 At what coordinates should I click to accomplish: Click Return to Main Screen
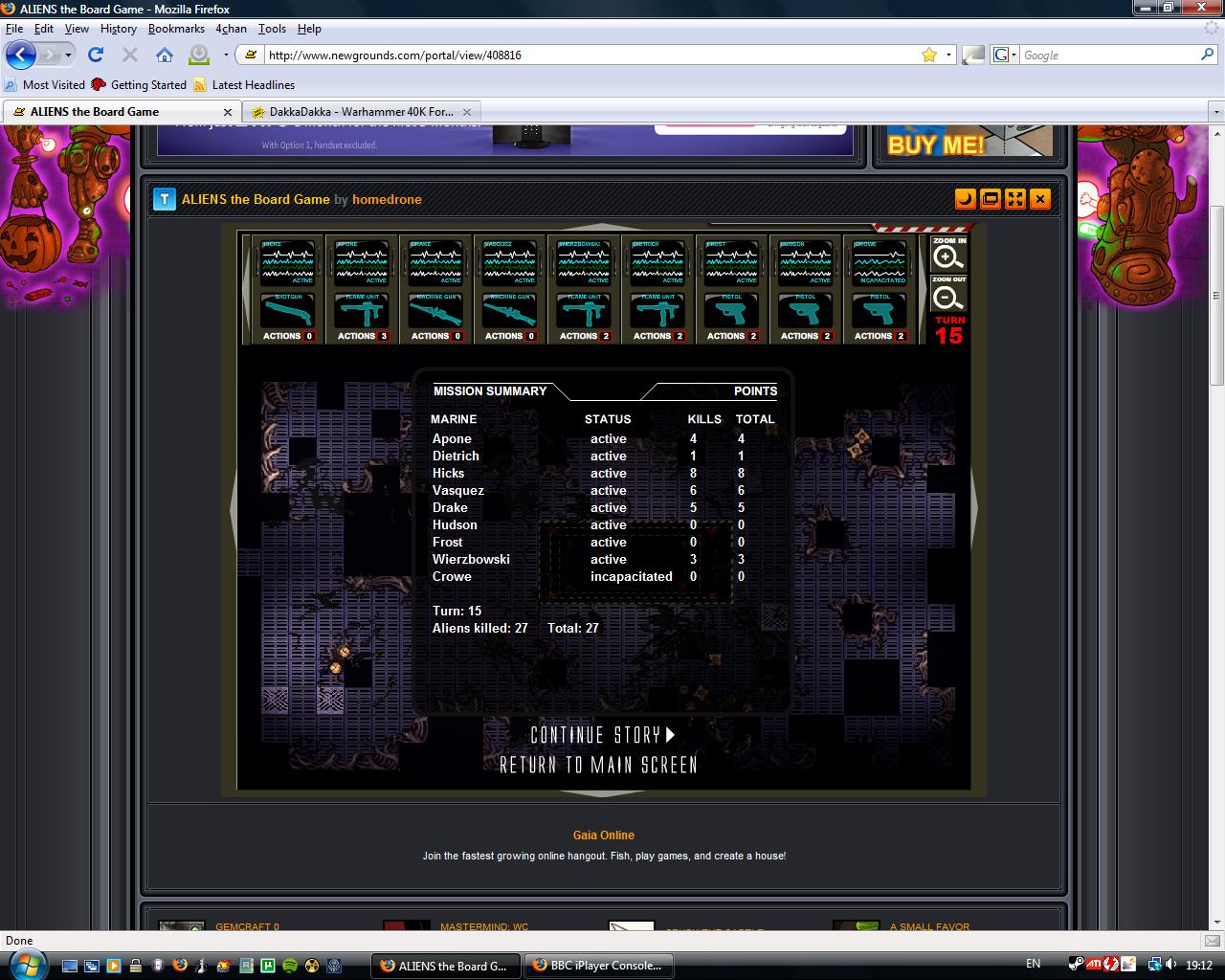click(598, 765)
